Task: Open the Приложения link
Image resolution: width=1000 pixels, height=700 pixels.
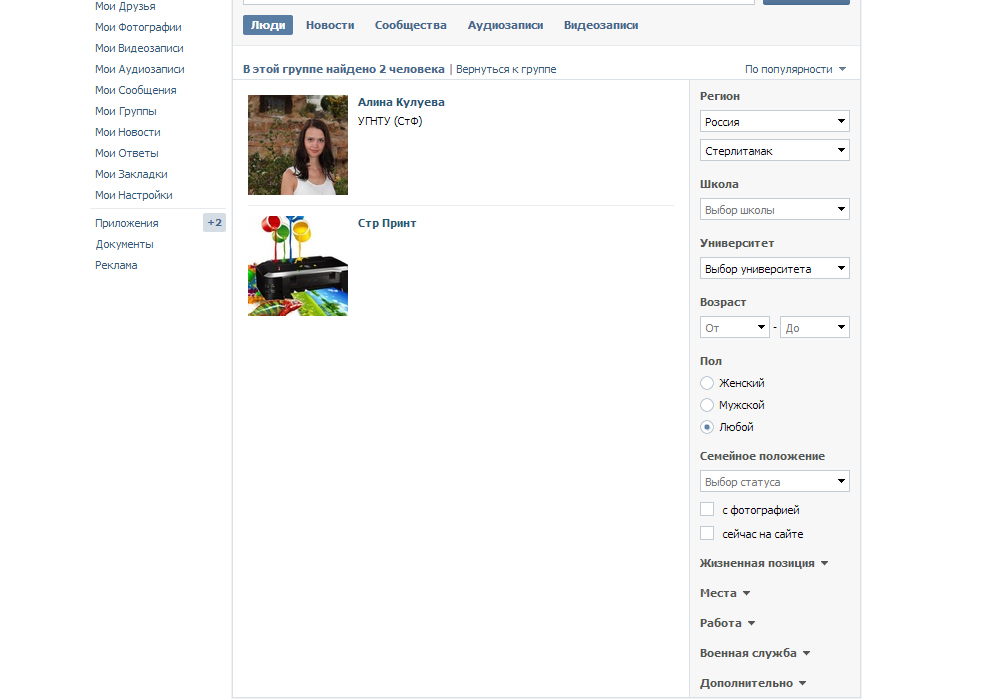Action: pos(127,223)
